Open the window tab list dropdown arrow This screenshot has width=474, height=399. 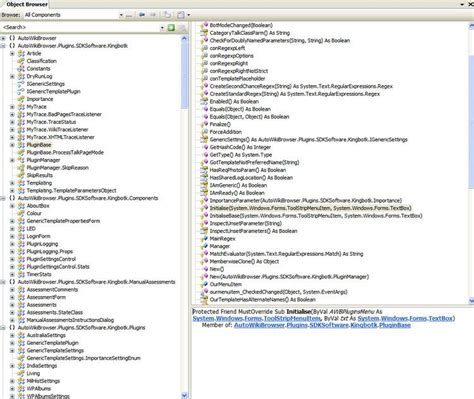tap(462, 4)
